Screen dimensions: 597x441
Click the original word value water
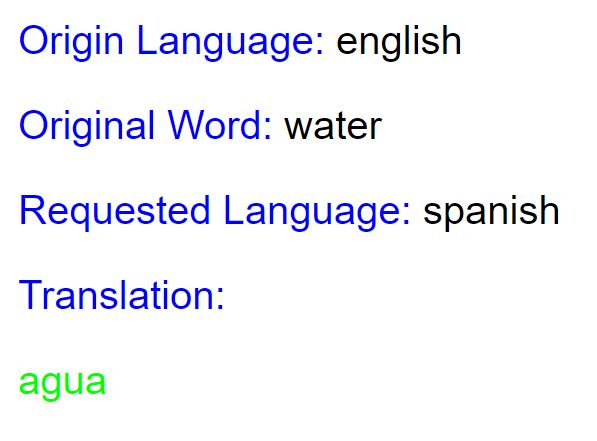[333, 126]
